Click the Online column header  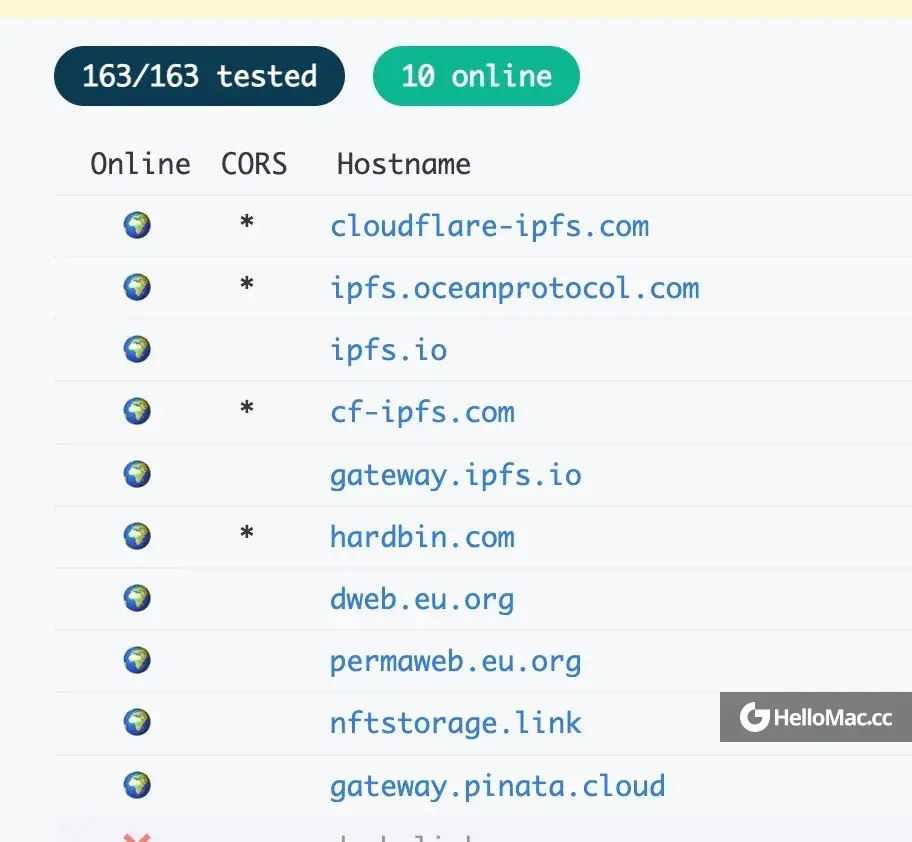coord(141,164)
